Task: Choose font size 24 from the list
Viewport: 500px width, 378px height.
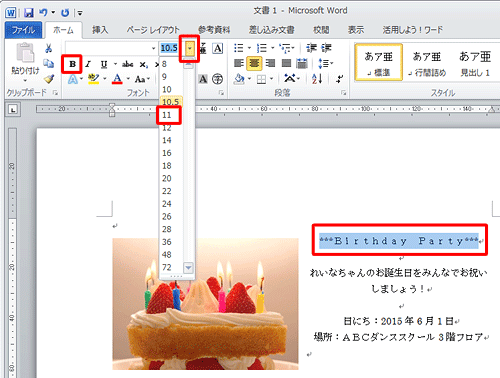Action: click(167, 204)
